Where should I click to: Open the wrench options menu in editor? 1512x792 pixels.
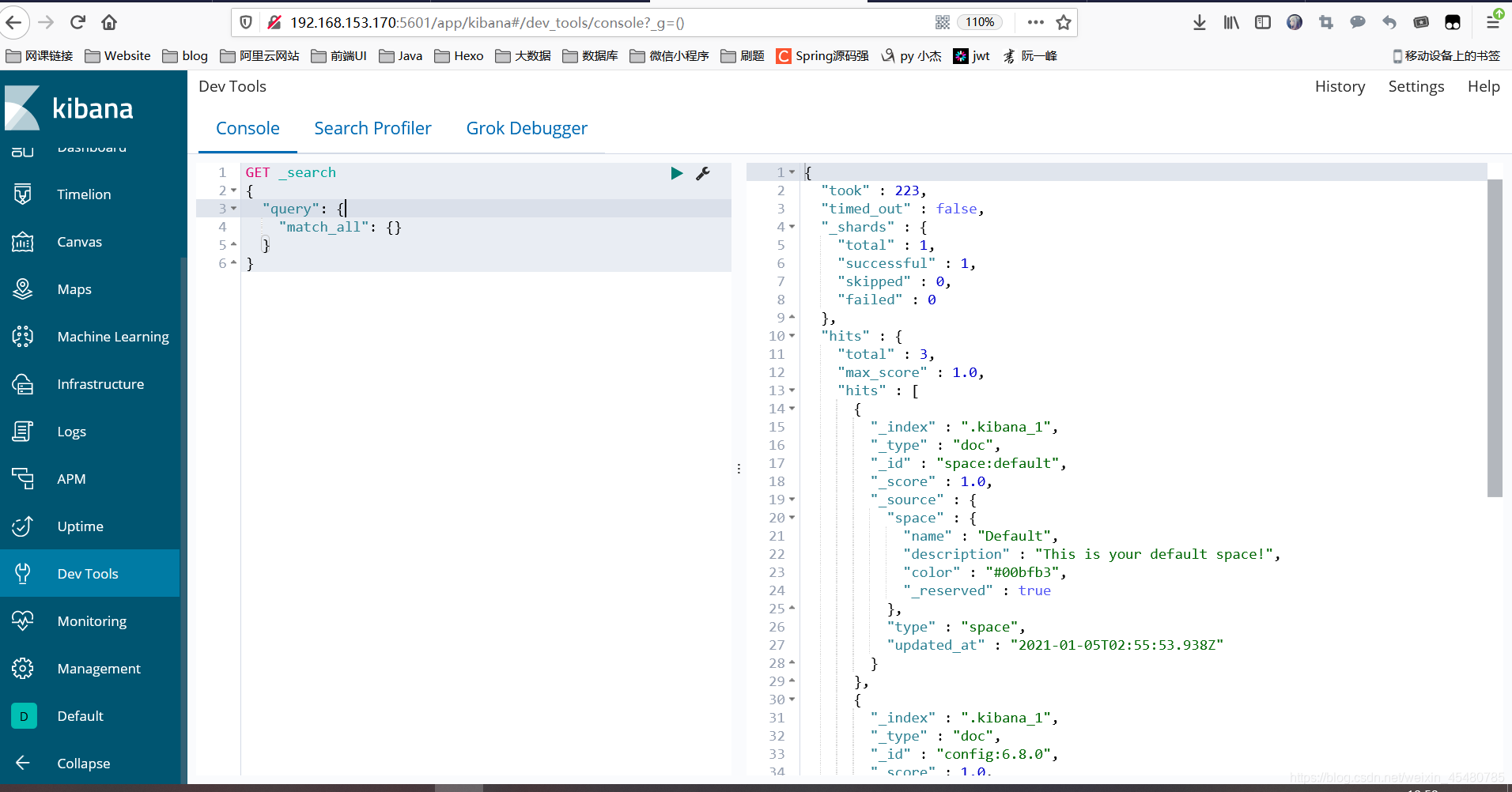[702, 173]
